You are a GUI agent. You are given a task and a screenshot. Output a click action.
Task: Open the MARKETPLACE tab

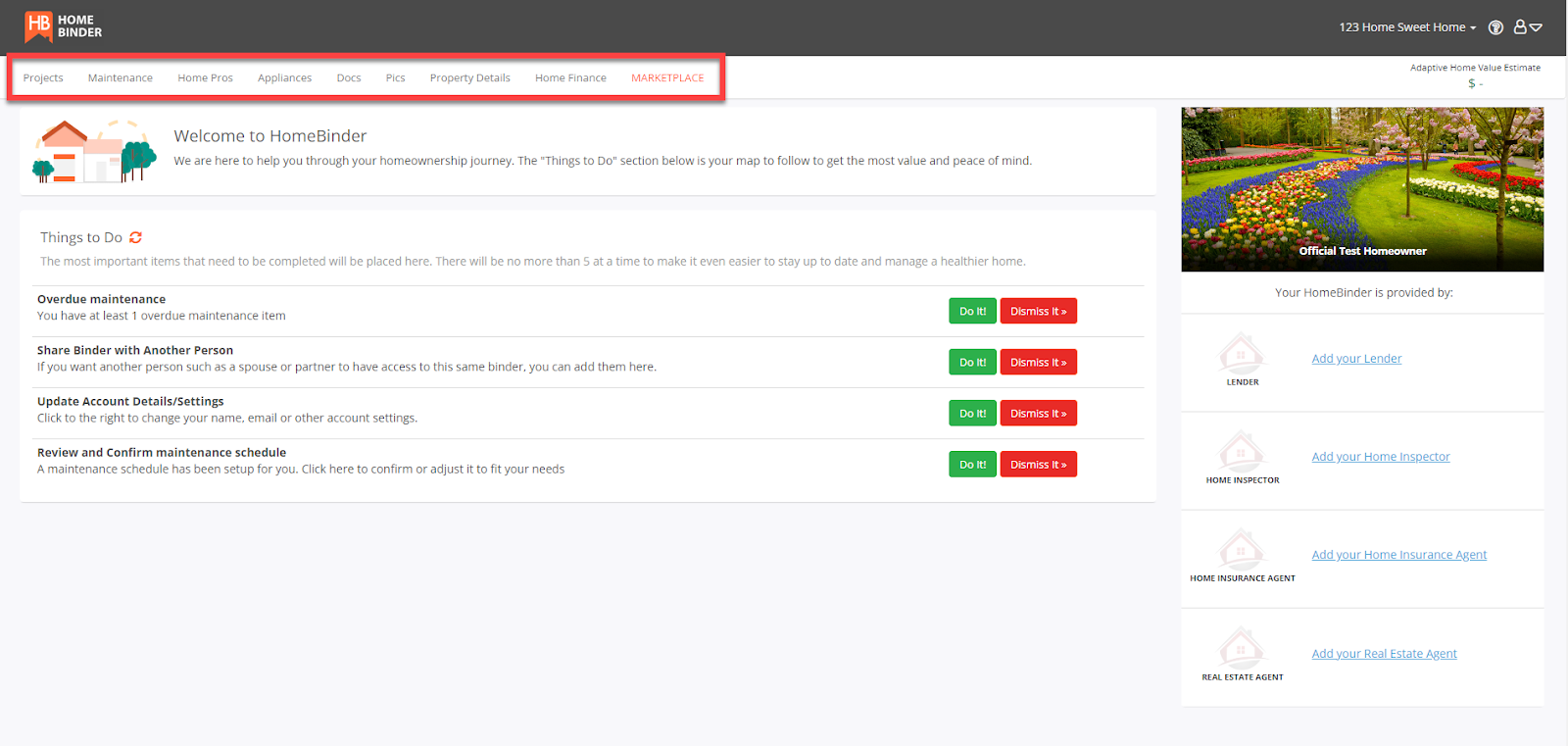667,77
